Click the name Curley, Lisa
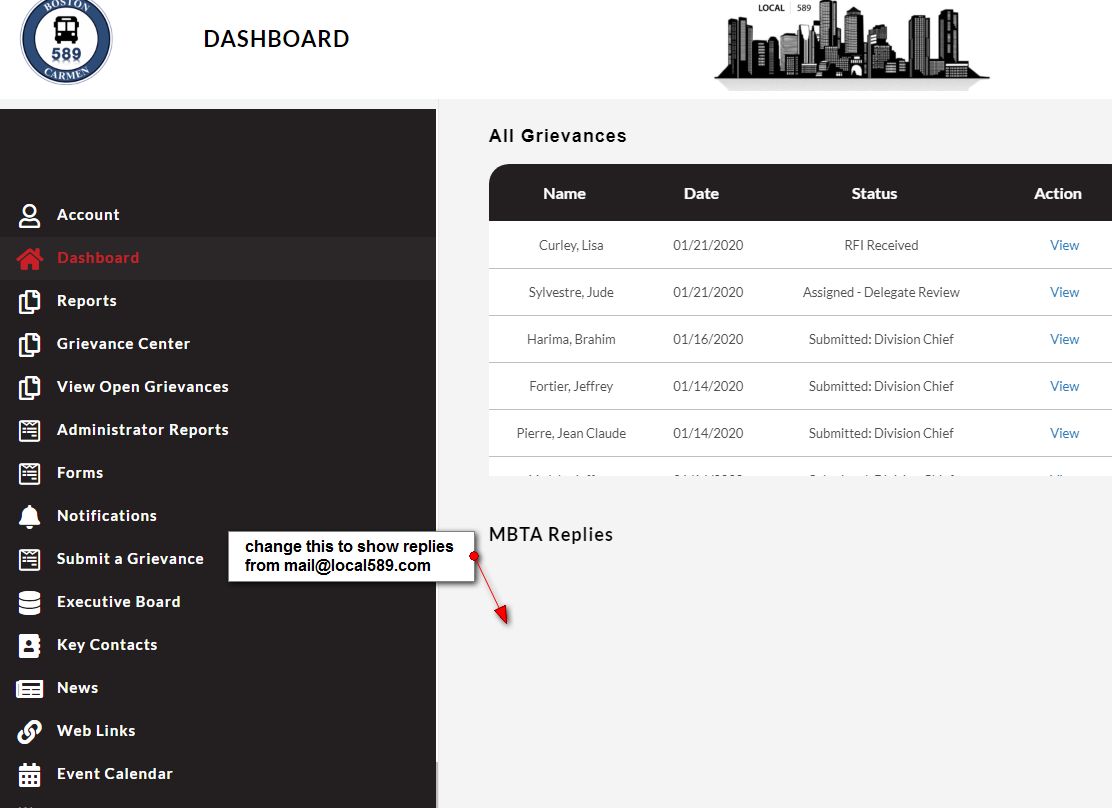 (571, 245)
